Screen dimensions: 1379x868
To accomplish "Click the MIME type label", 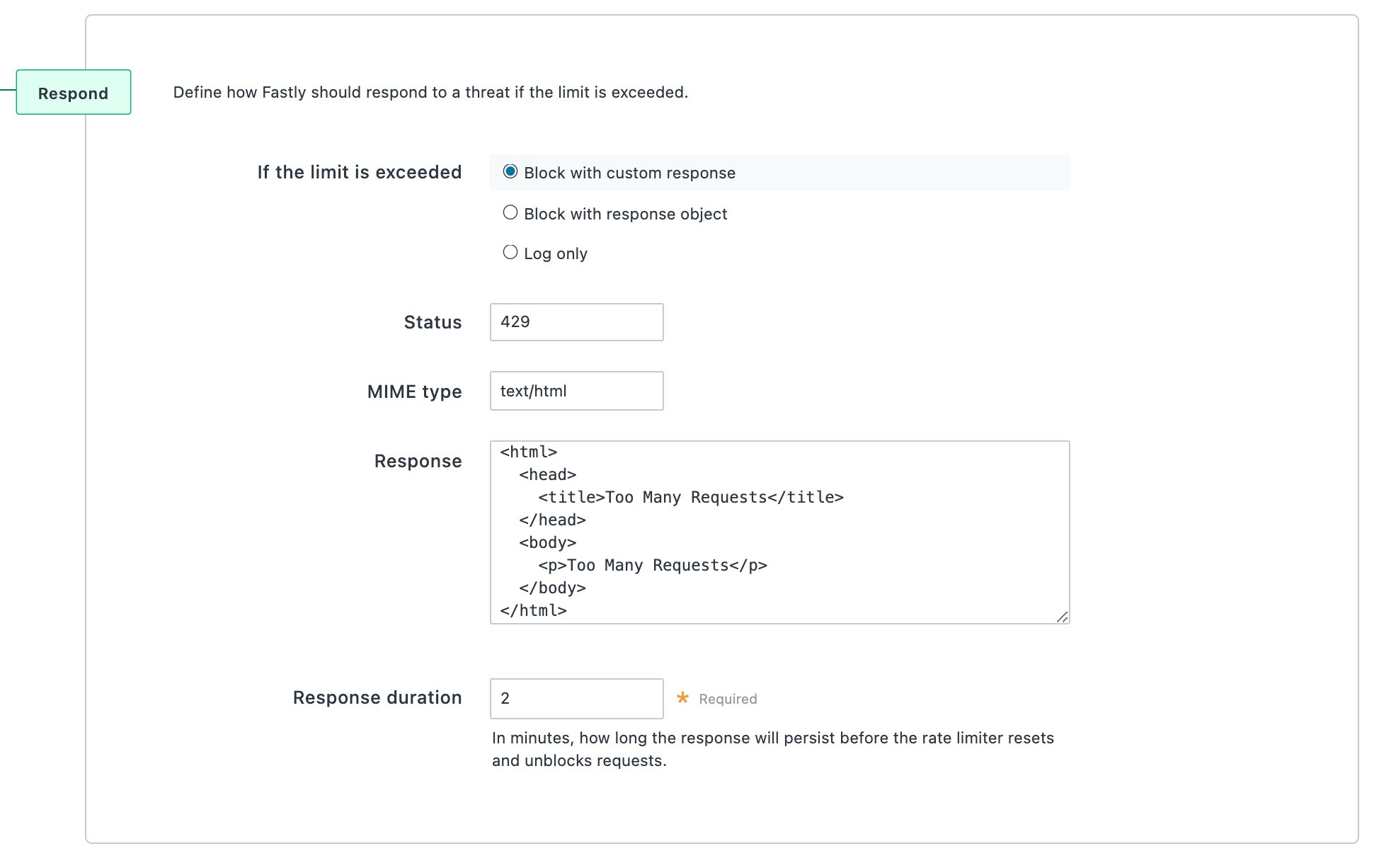I will [414, 392].
